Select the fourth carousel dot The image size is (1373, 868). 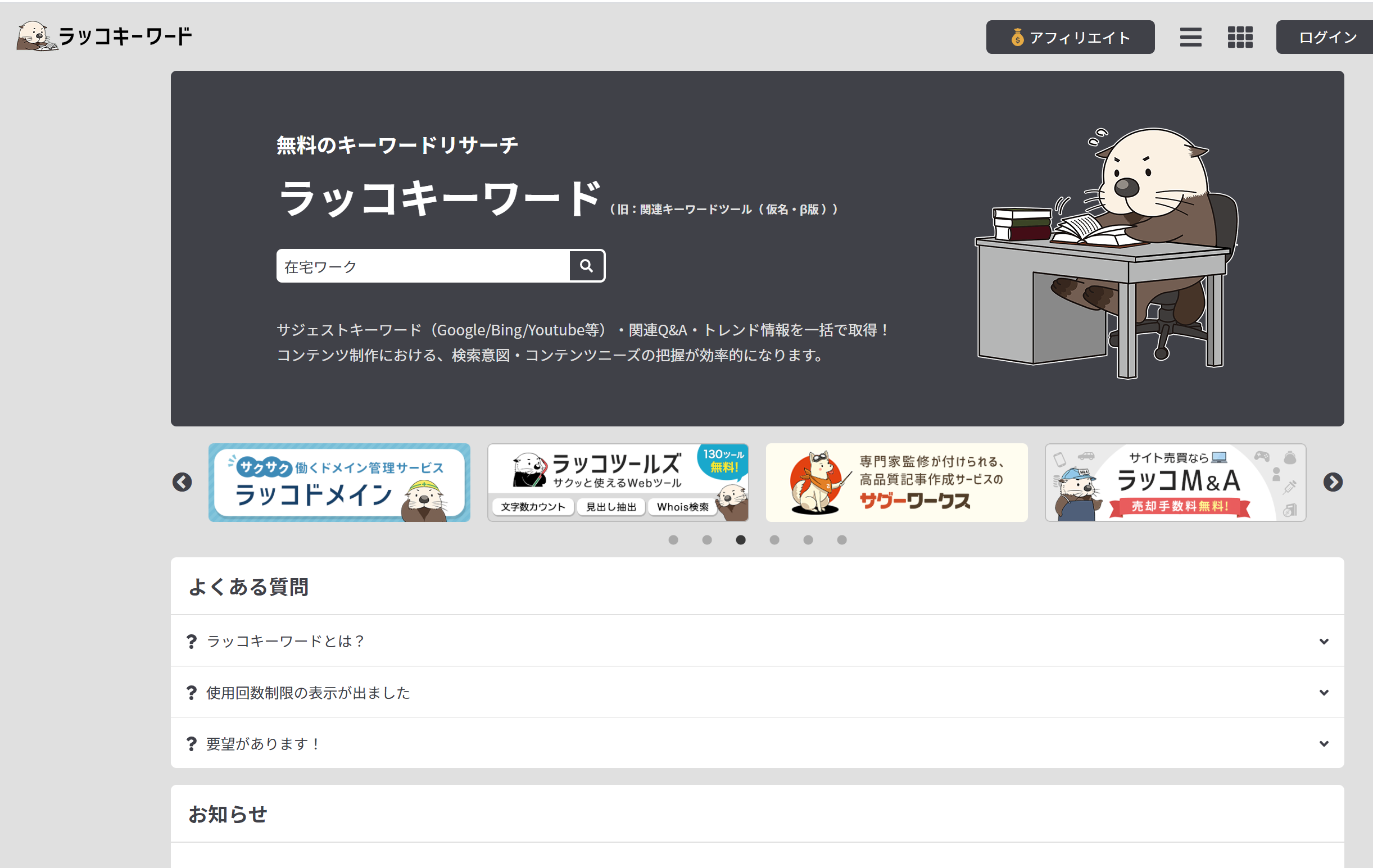click(x=774, y=540)
